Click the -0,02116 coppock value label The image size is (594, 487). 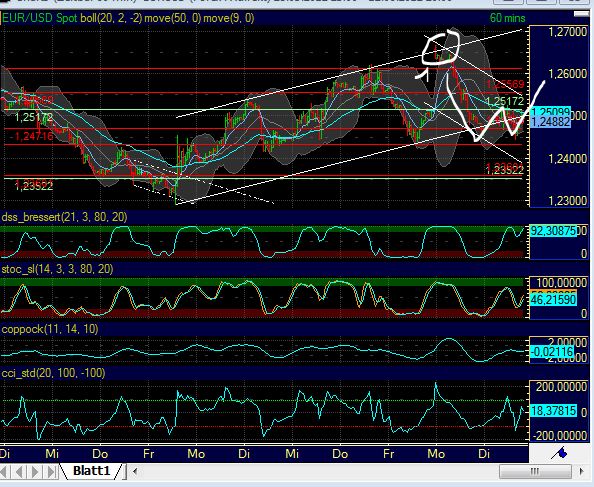pos(552,352)
